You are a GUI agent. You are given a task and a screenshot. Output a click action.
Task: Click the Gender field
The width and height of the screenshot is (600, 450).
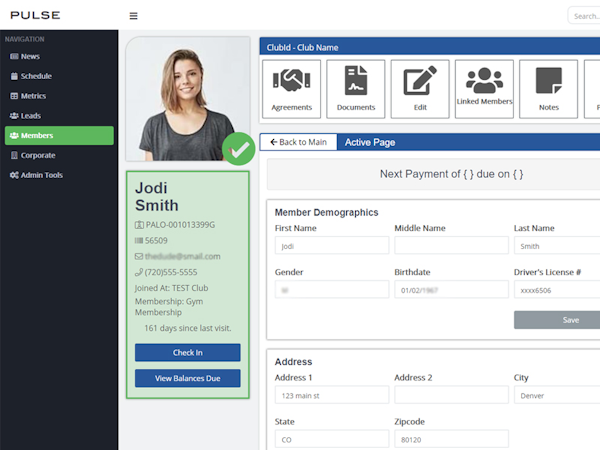pos(332,290)
